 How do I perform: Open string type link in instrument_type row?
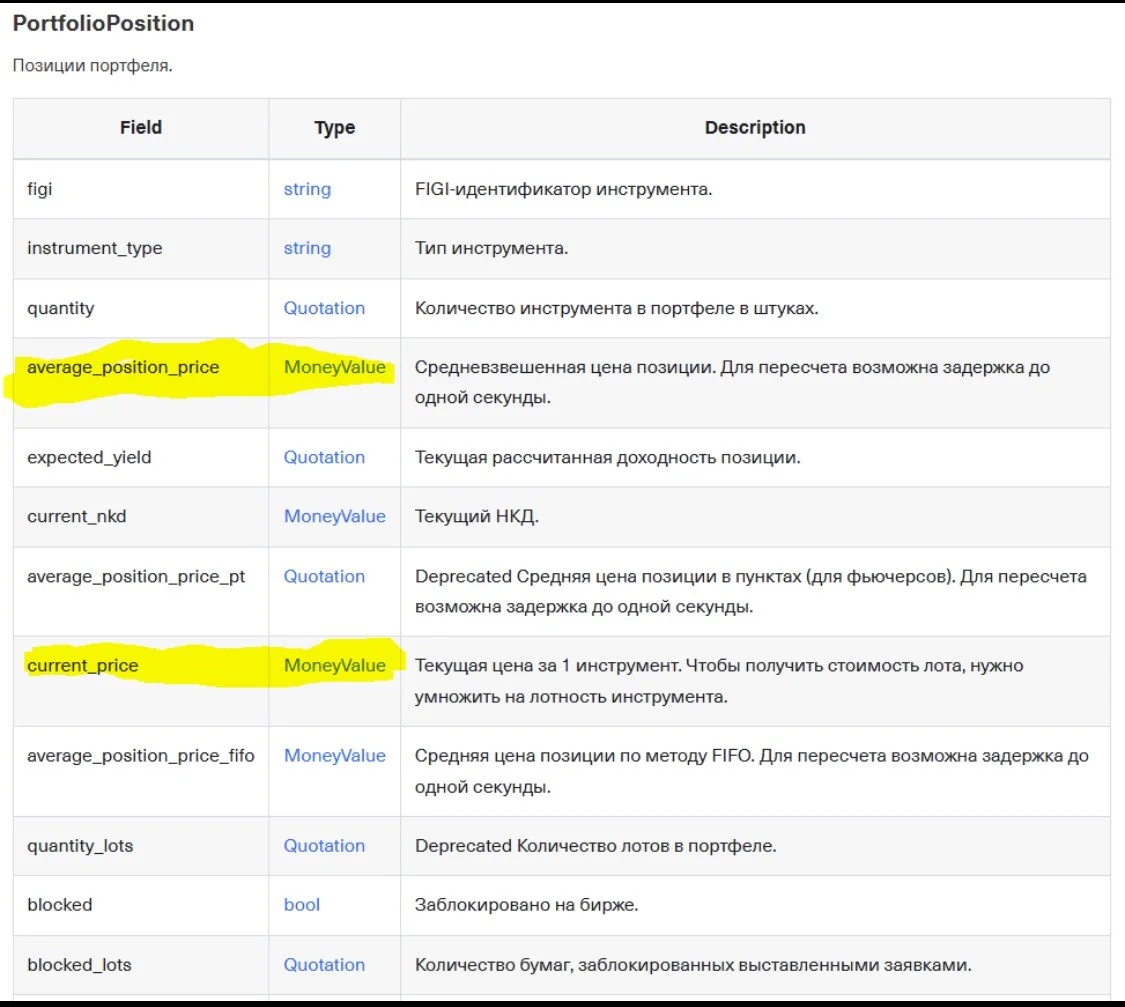click(x=307, y=248)
